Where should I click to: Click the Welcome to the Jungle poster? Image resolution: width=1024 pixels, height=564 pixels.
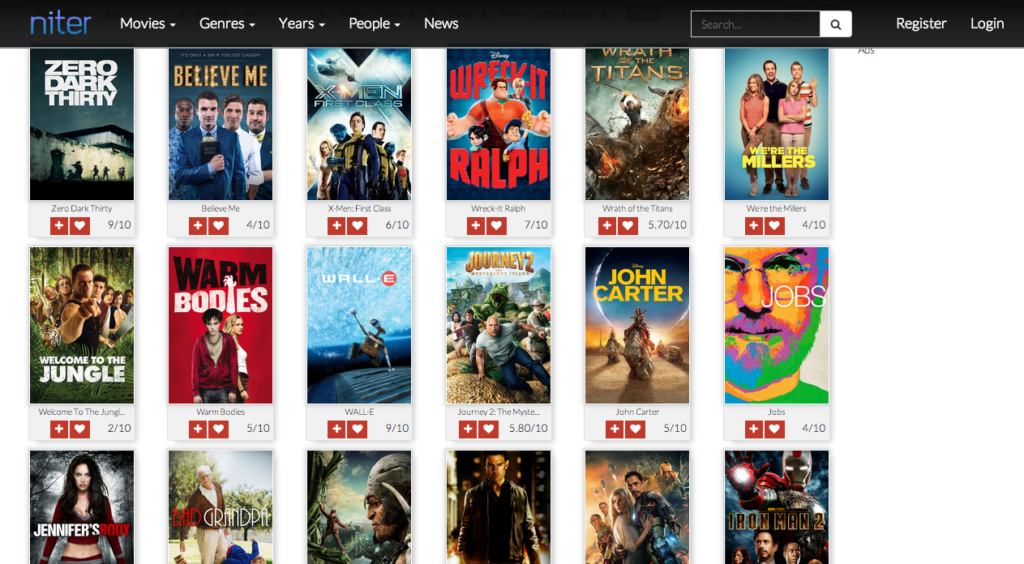82,325
